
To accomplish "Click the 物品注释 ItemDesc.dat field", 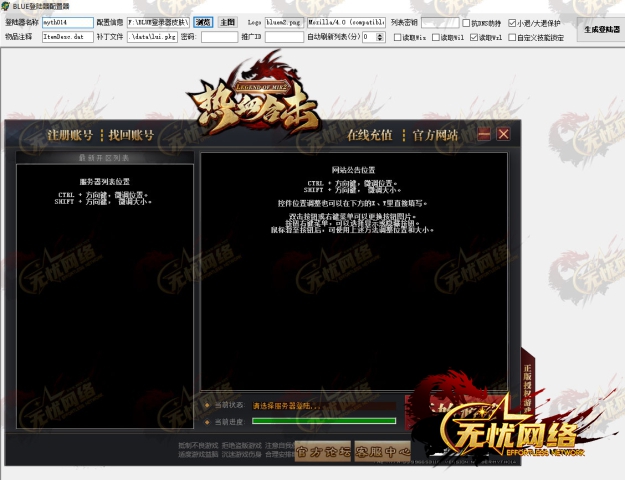I will coord(68,37).
